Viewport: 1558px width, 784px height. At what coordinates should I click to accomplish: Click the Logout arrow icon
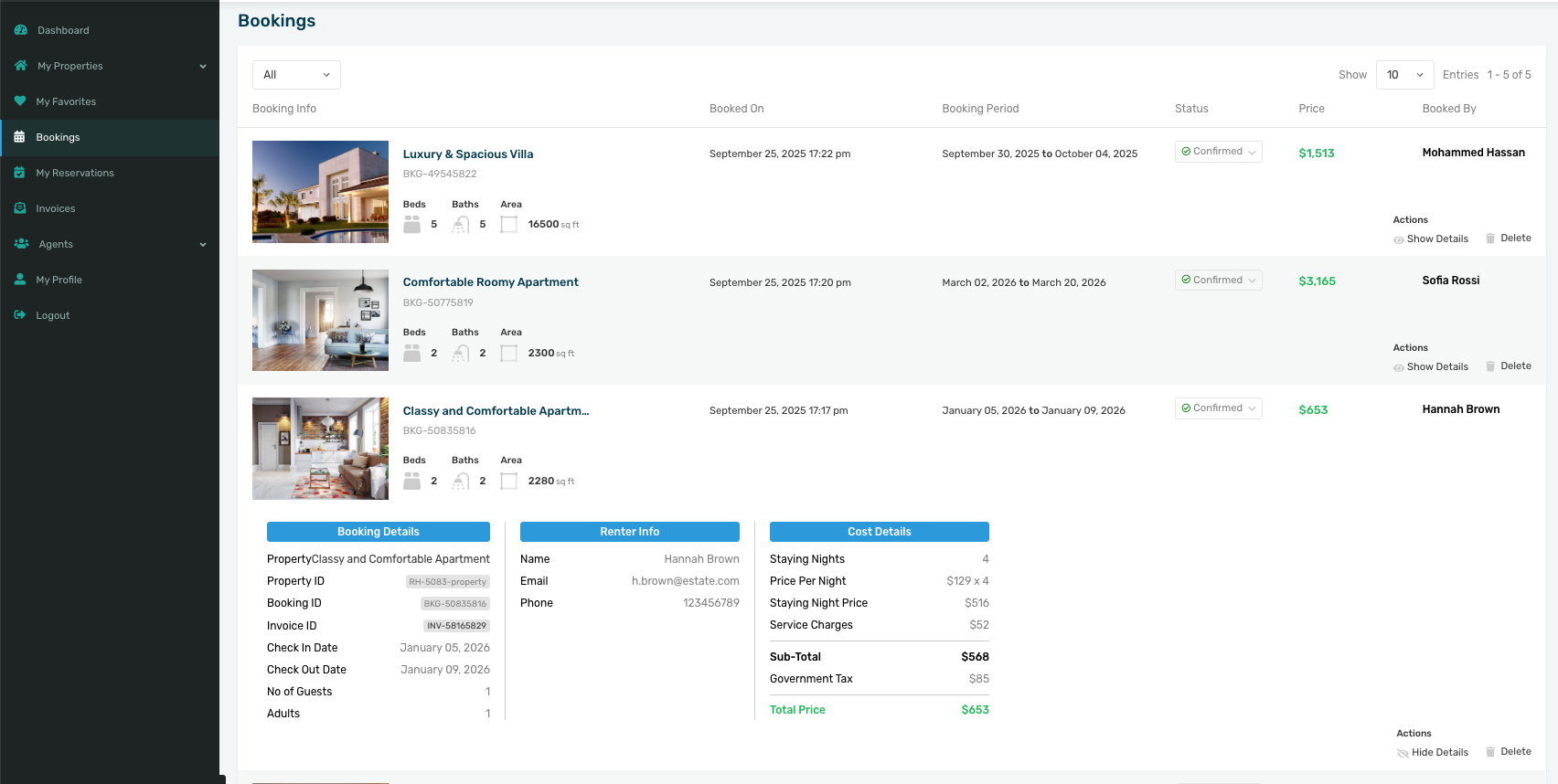click(20, 315)
